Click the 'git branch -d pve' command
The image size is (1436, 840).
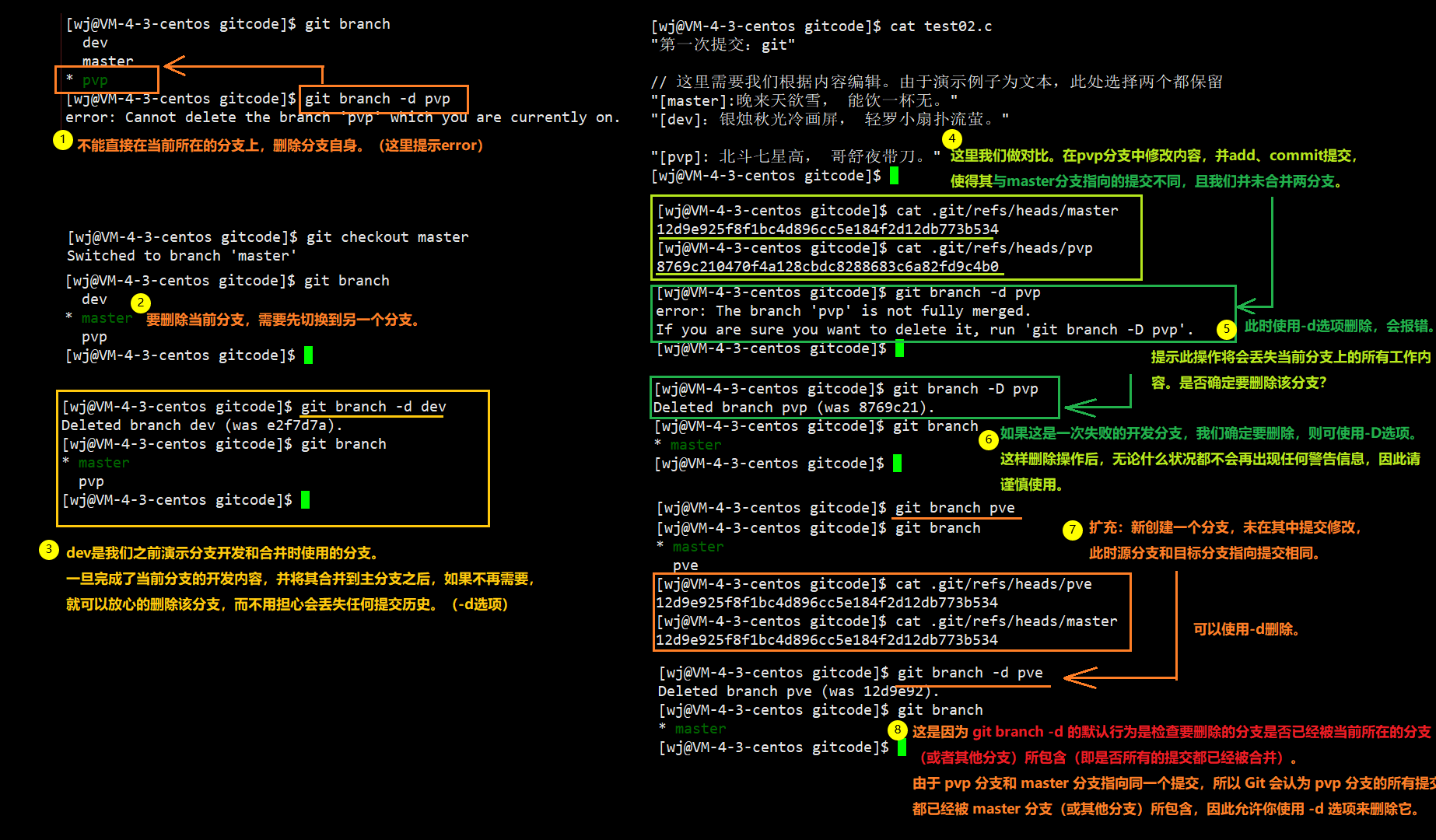[x=970, y=673]
